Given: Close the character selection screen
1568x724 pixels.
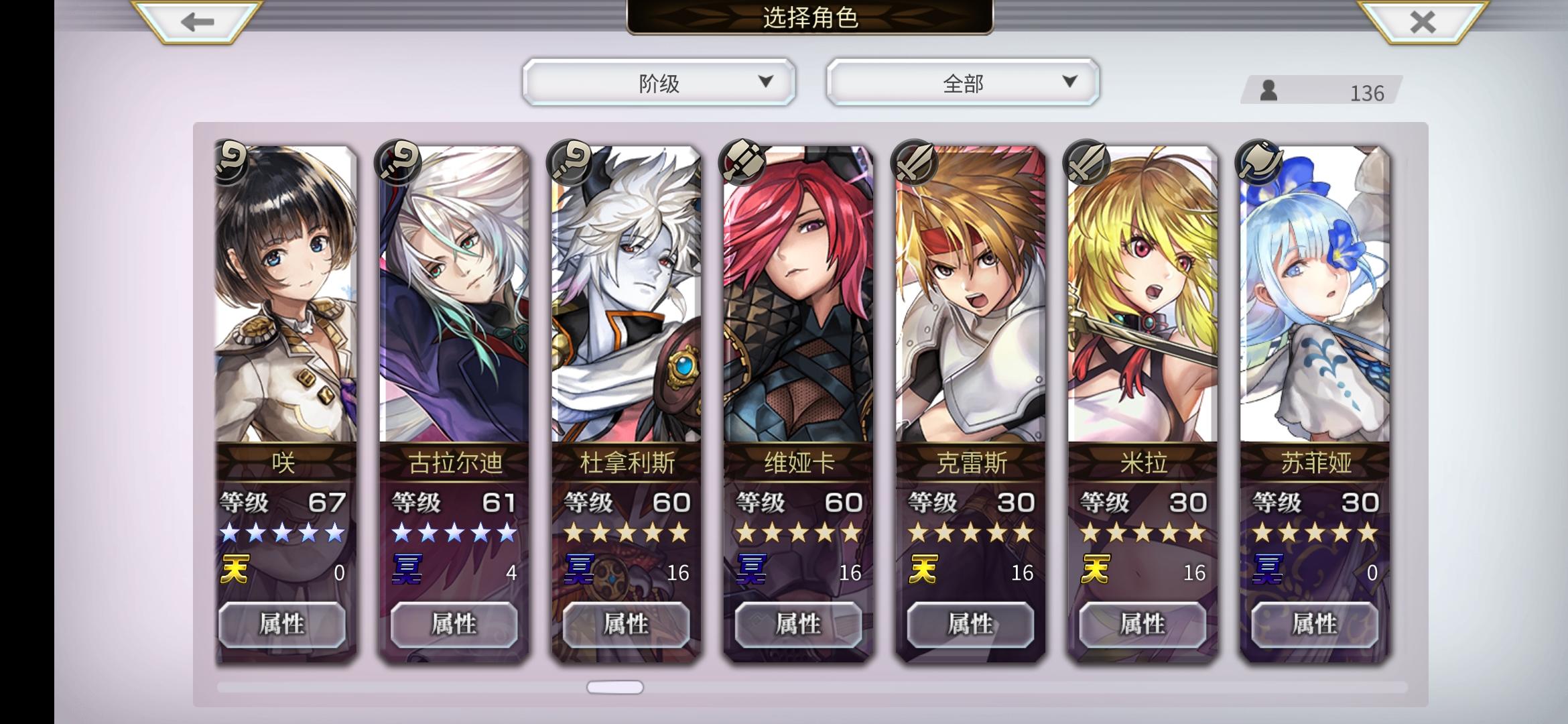Looking at the screenshot, I should [1423, 21].
